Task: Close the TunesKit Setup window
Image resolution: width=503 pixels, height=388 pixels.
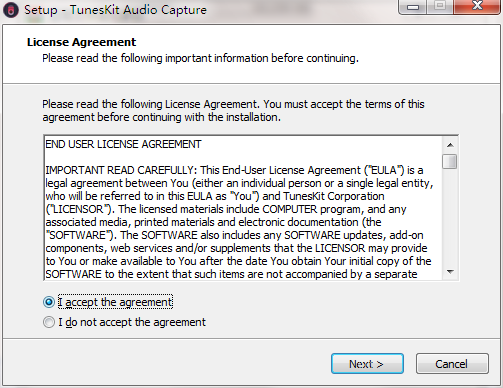Action: (477, 7)
